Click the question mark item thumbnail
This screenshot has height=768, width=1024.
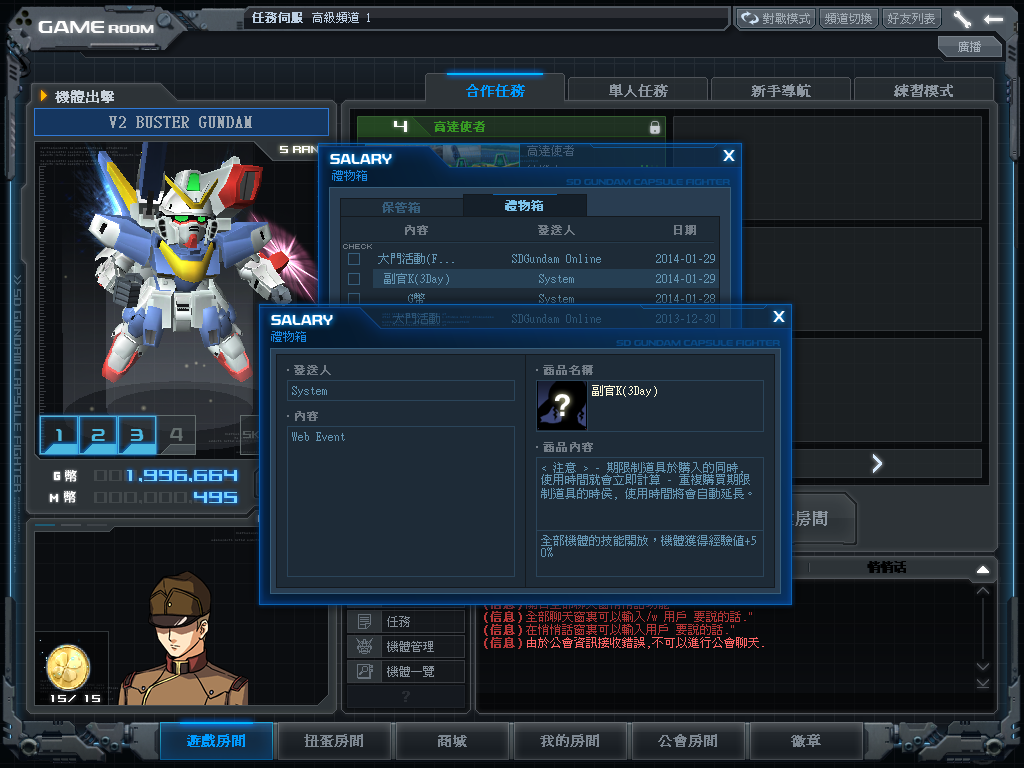pyautogui.click(x=562, y=406)
